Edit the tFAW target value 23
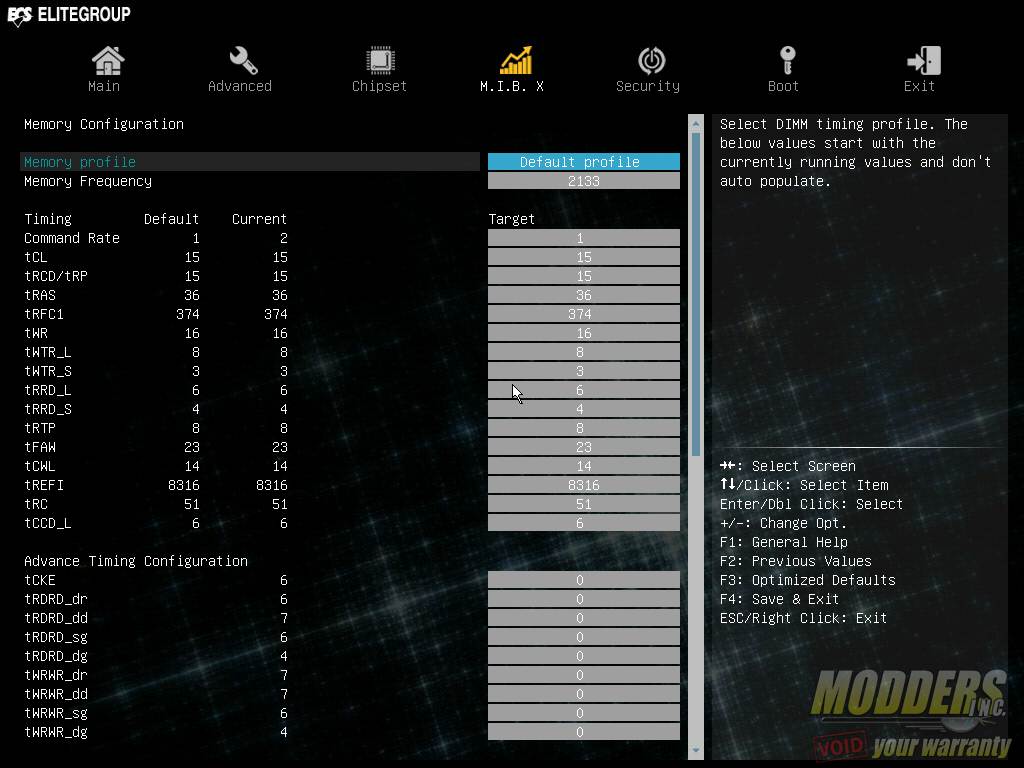Image resolution: width=1024 pixels, height=768 pixels. pyautogui.click(x=584, y=447)
